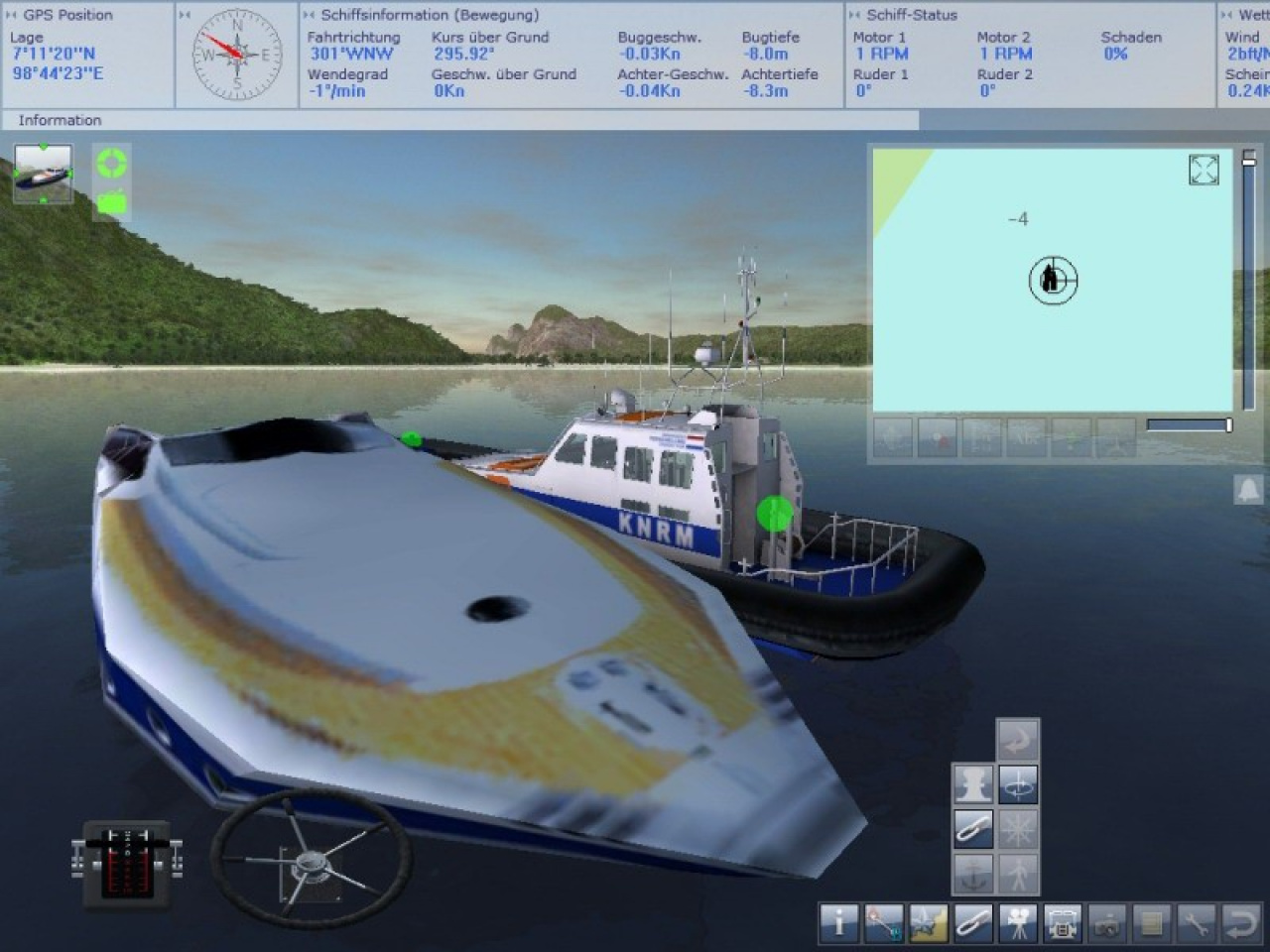Click the Fahrtrichtung value 301°WNW
Screen dimensions: 1270x952
tap(351, 54)
